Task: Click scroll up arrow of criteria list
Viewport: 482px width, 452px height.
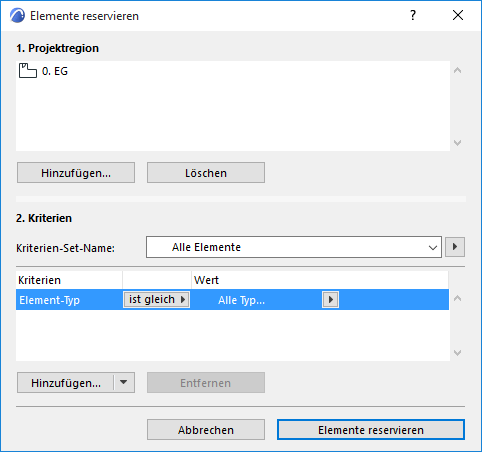Action: pyautogui.click(x=458, y=298)
